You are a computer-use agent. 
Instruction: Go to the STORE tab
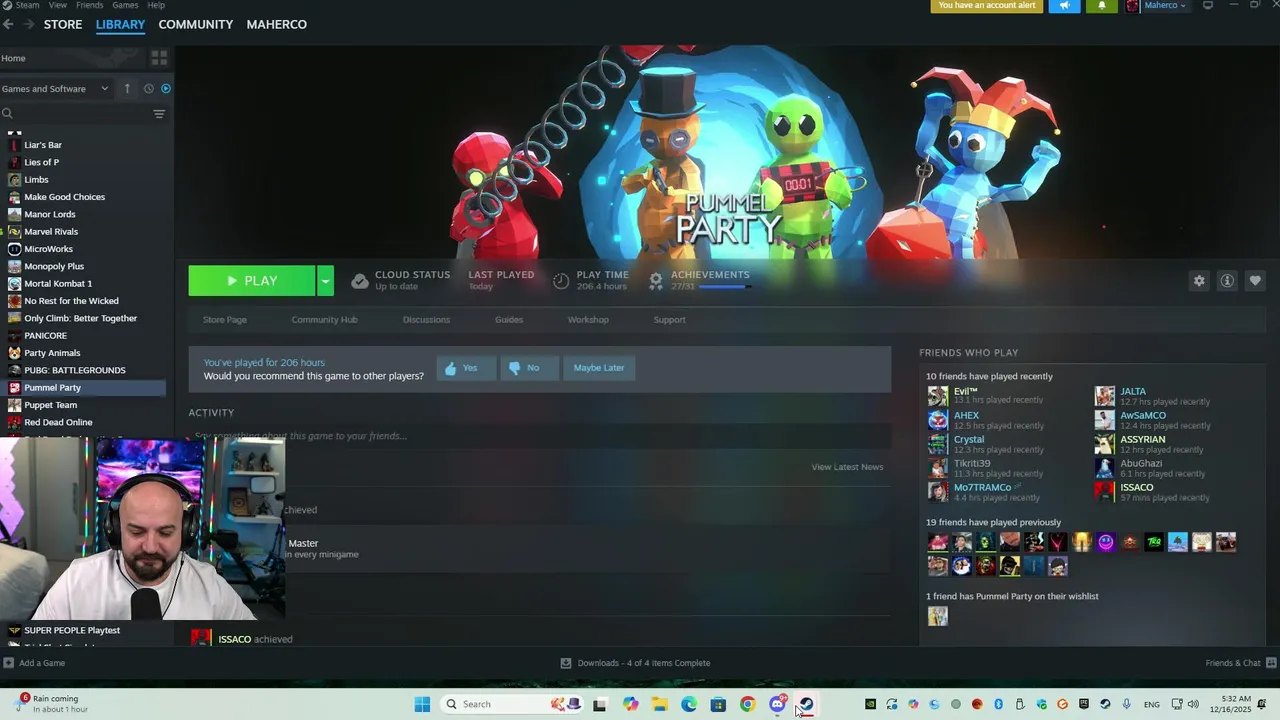[x=63, y=24]
